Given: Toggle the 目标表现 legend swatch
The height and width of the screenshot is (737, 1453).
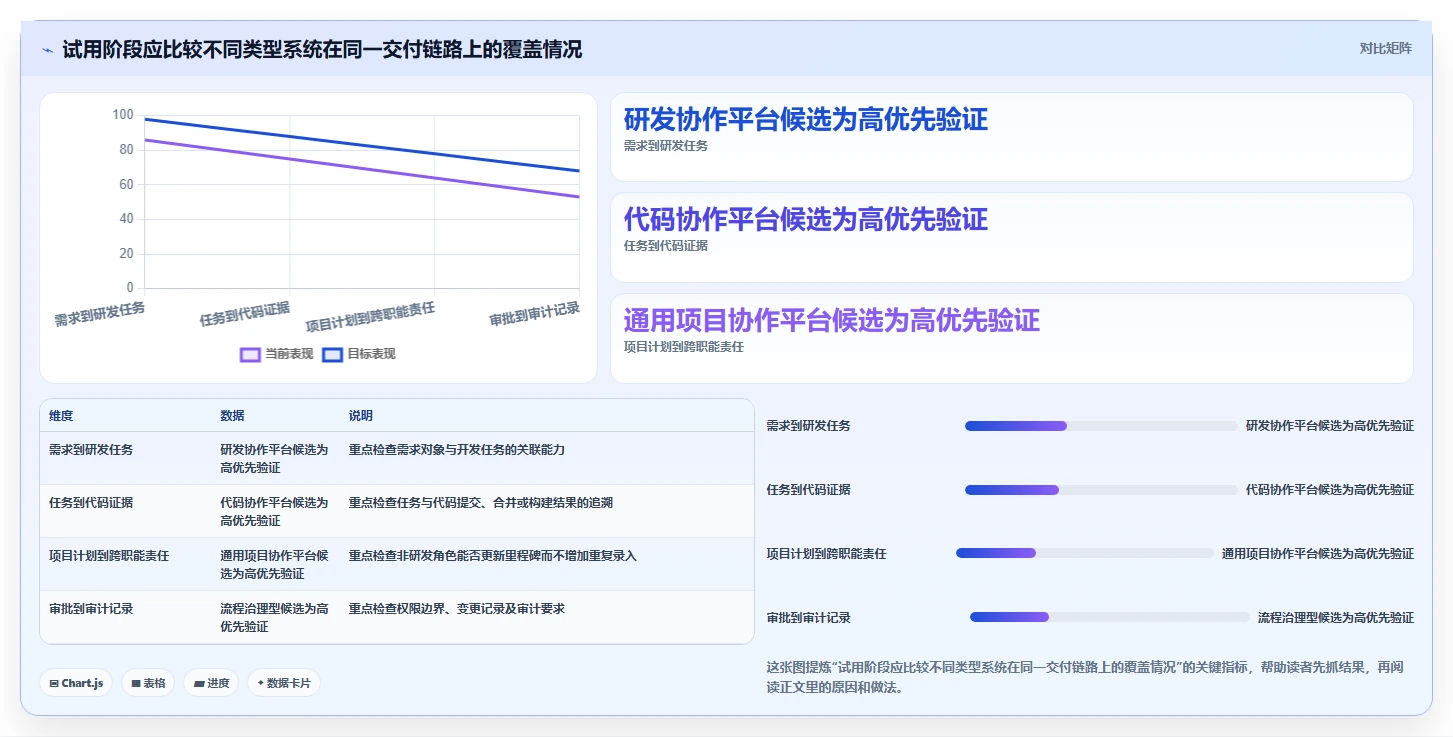Looking at the screenshot, I should 332,354.
